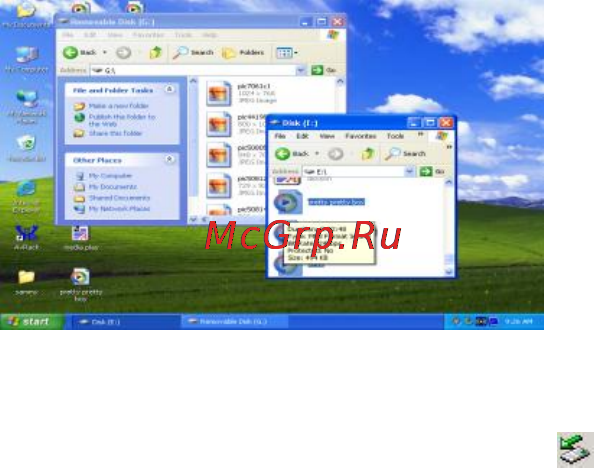Click scroll up arrow in G: file list
This screenshot has width=594, height=468.
(340, 81)
